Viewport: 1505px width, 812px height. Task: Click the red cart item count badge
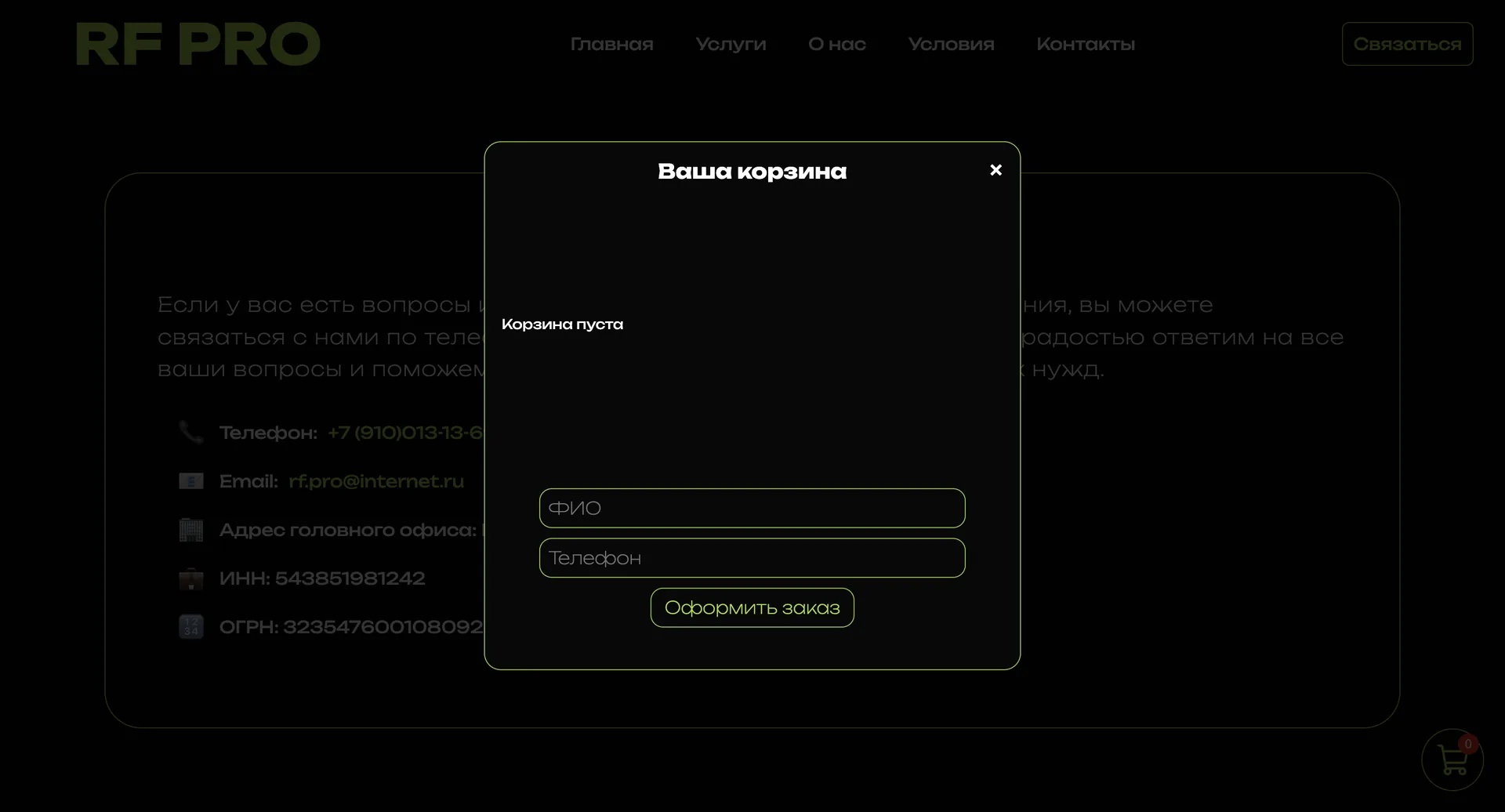coord(1468,744)
